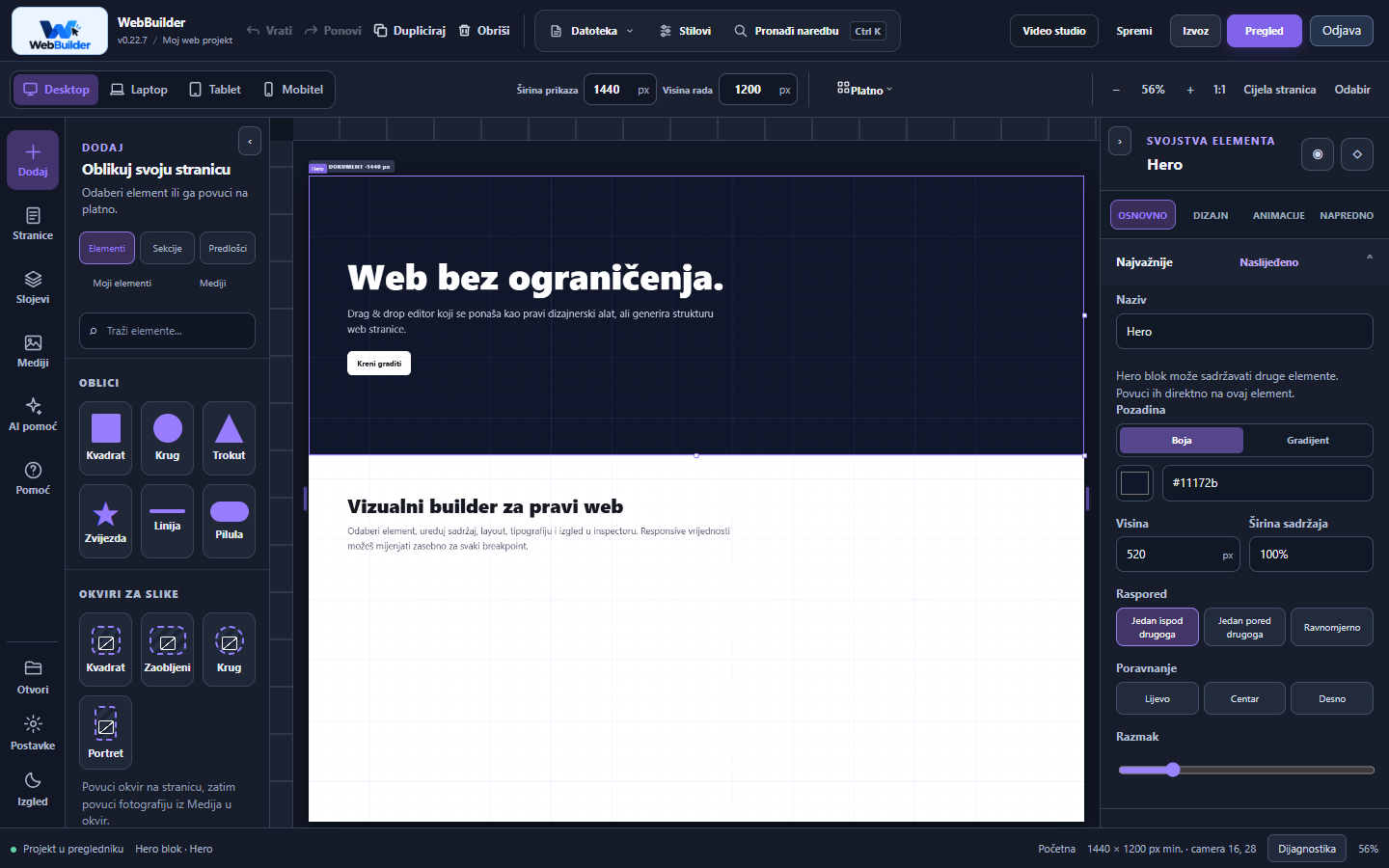
Task: Switch to DIZAJN properties tab
Action: [x=1211, y=215]
